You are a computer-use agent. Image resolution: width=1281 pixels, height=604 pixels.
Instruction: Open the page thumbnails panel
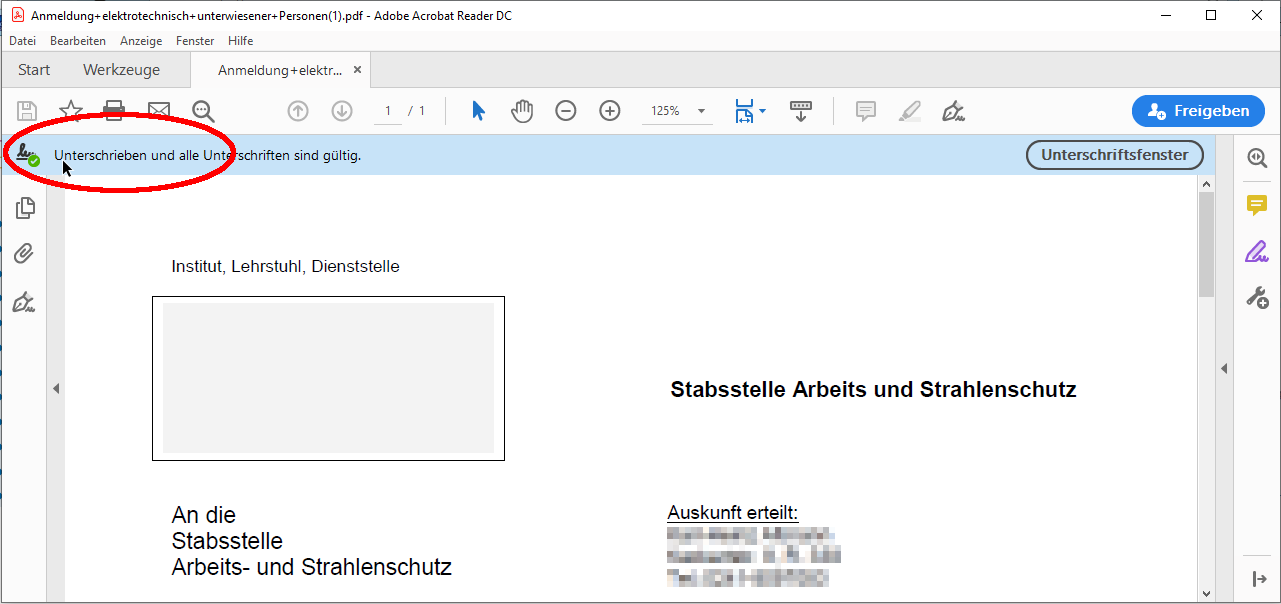25,207
